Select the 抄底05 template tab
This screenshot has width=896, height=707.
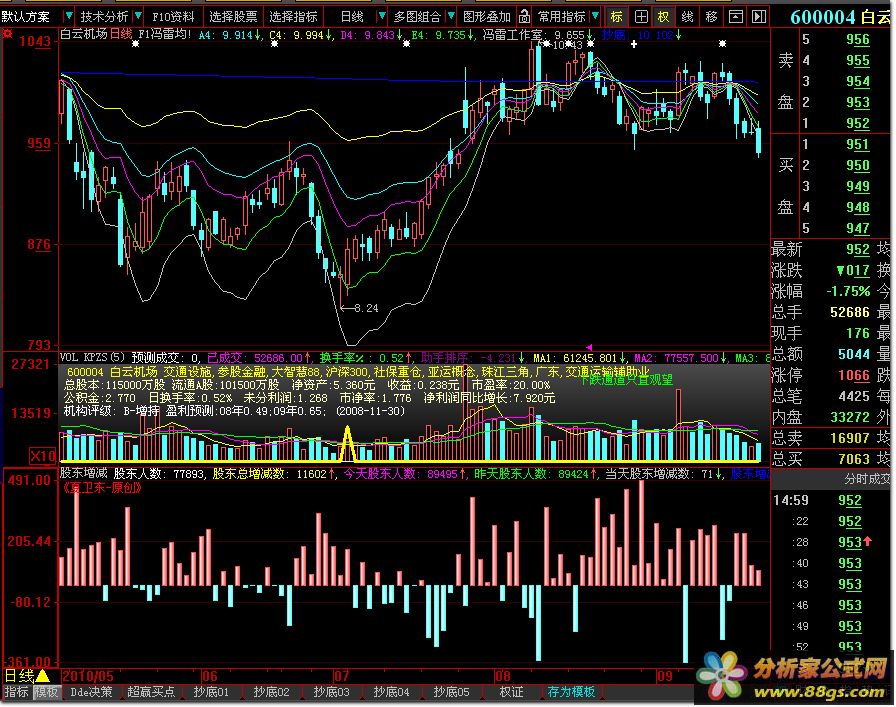451,692
